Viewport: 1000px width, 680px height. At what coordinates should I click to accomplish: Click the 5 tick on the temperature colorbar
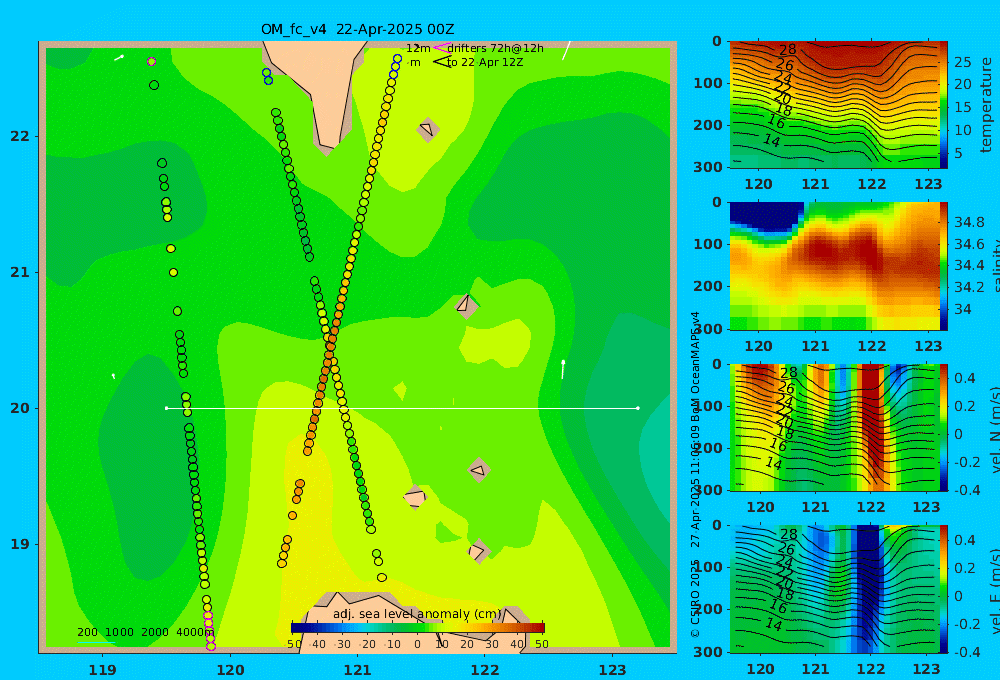coord(958,153)
